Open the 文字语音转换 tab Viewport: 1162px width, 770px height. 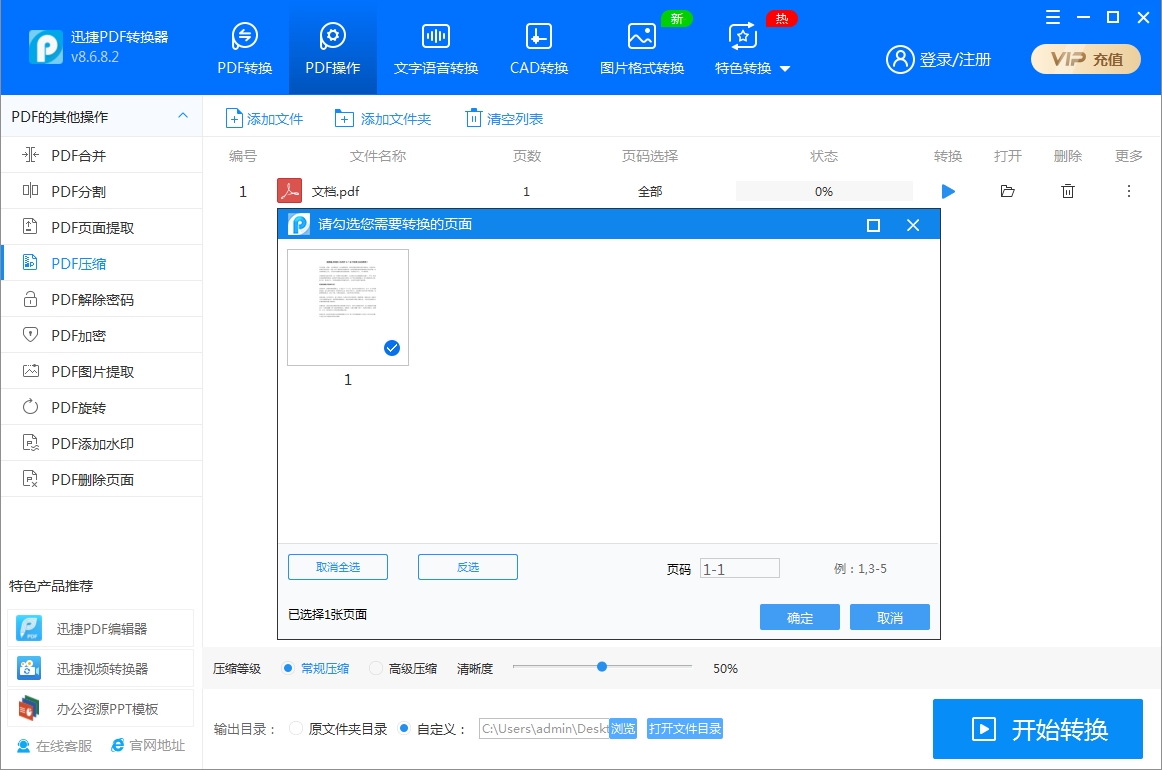(436, 49)
